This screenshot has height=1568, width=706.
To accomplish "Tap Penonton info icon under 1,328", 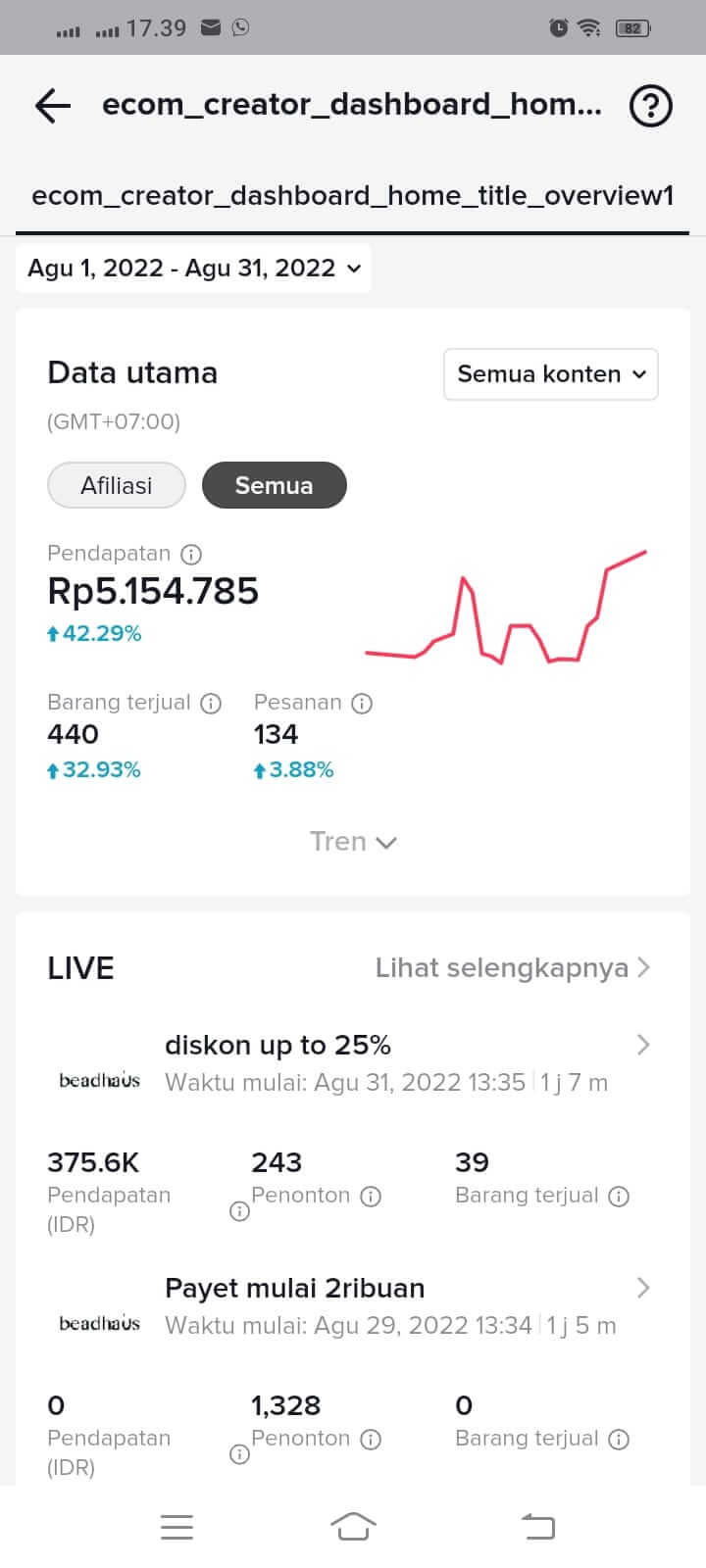I will click(371, 1440).
